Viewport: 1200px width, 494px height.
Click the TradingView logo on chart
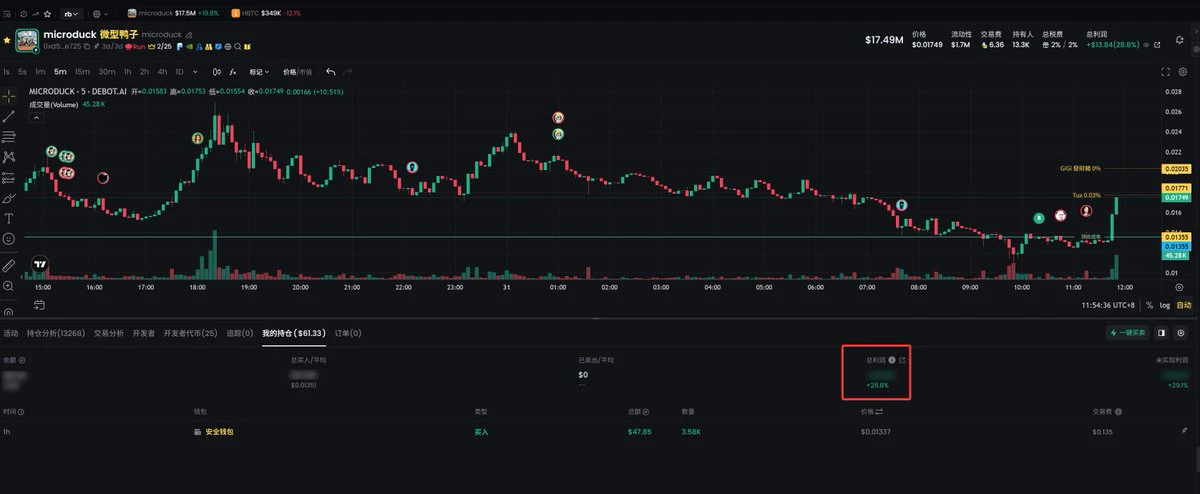tap(40, 265)
